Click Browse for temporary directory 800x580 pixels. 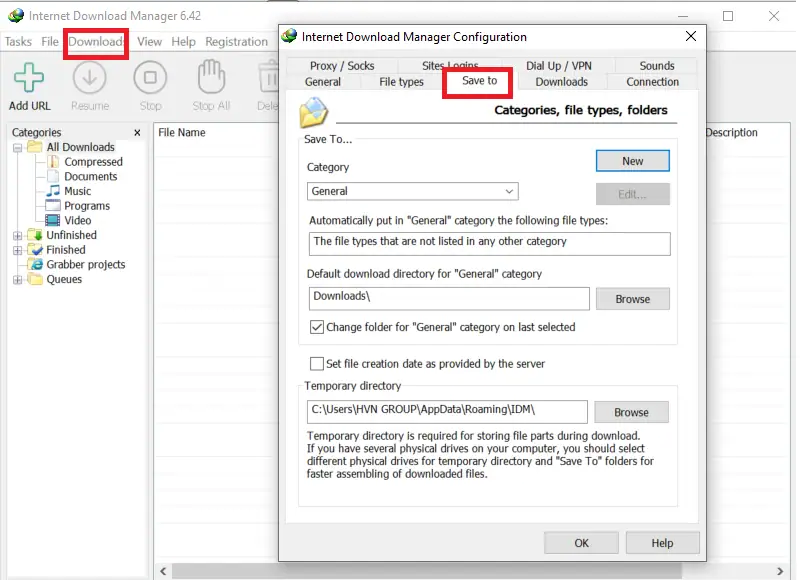pyautogui.click(x=631, y=412)
